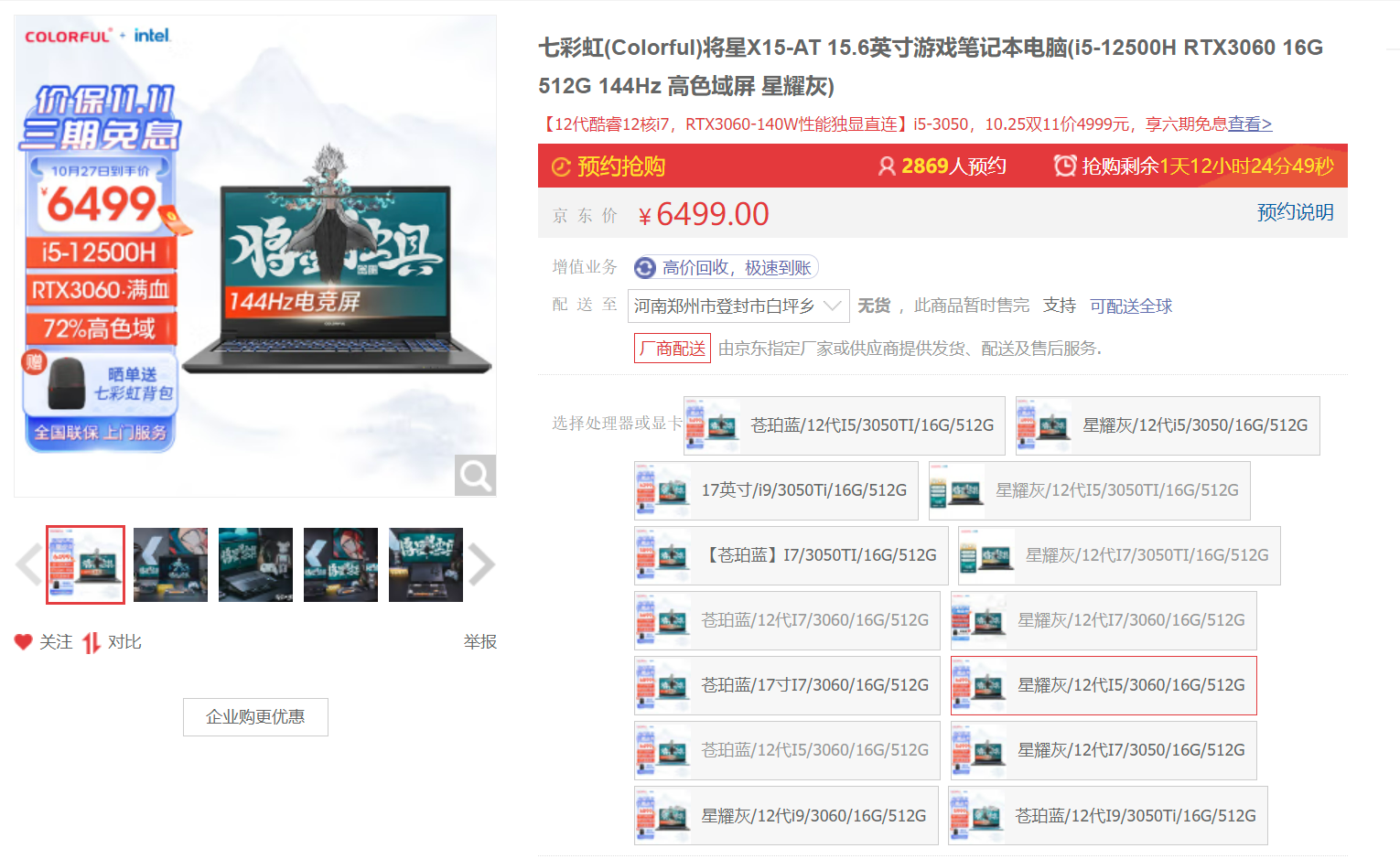
Task: Select option 星耀灰/12代I7/3060/16G/512G
Action: click(1104, 620)
